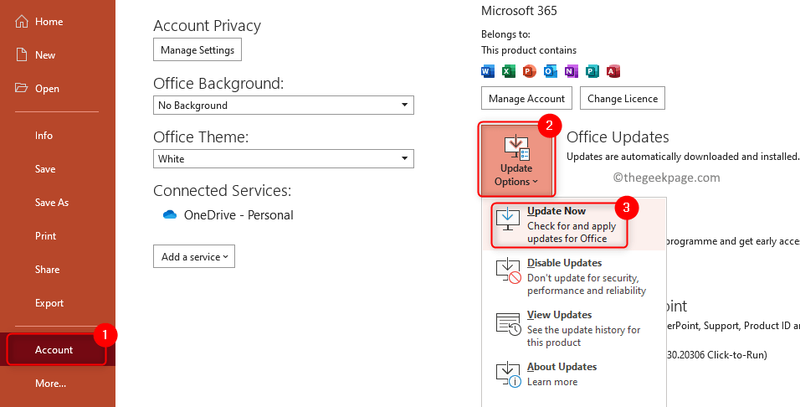Open the Account page
800x407 pixels.
click(56, 349)
